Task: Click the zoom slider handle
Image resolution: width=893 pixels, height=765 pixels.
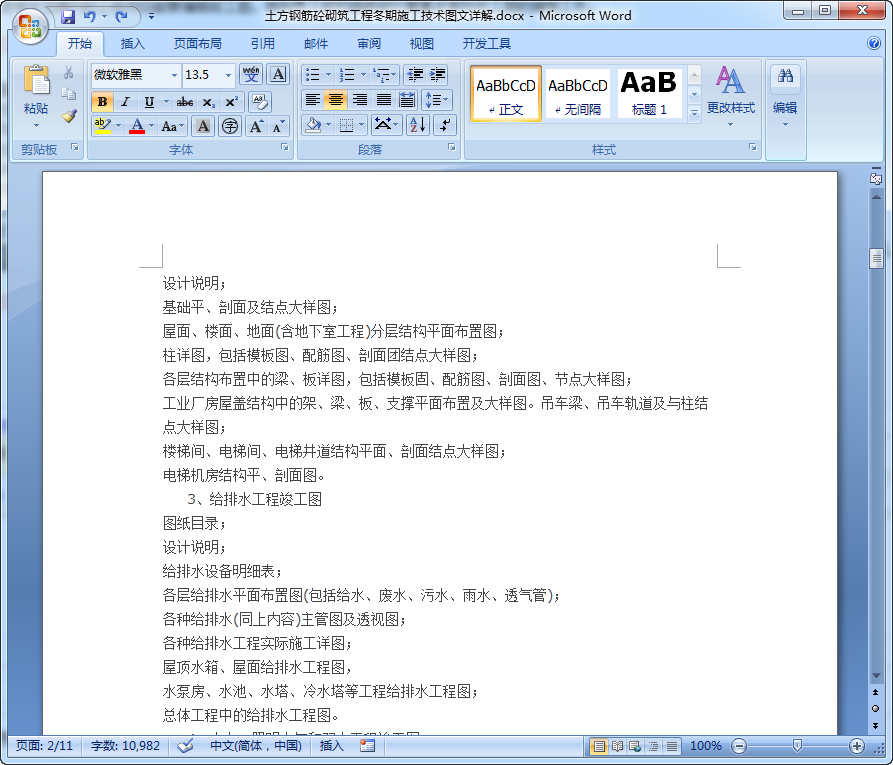Action: 797,746
